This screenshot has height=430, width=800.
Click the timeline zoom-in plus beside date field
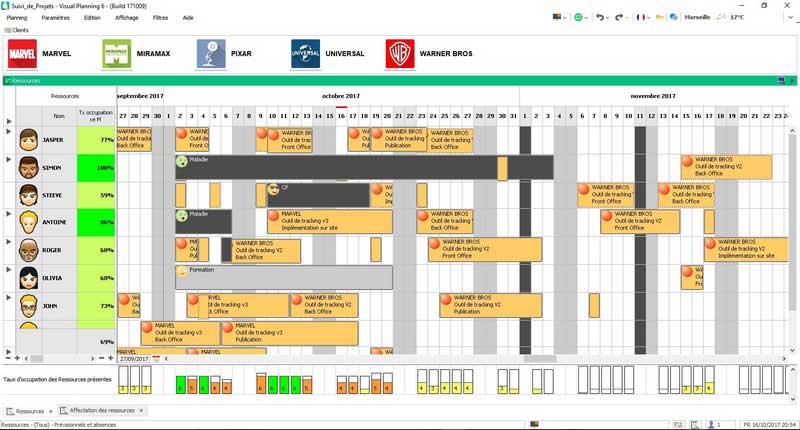111,359
